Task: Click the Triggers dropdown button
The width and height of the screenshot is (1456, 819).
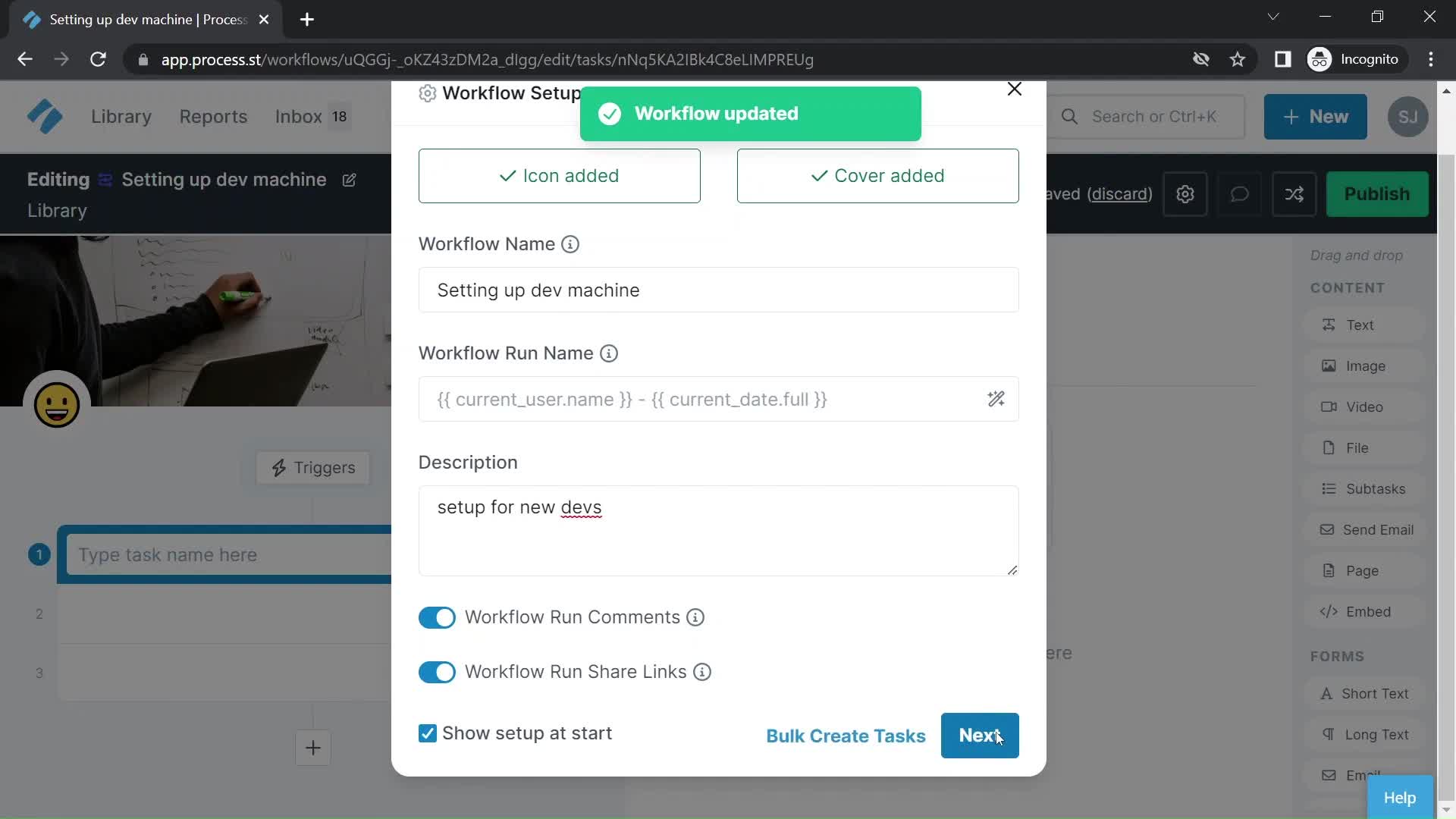Action: tap(313, 467)
